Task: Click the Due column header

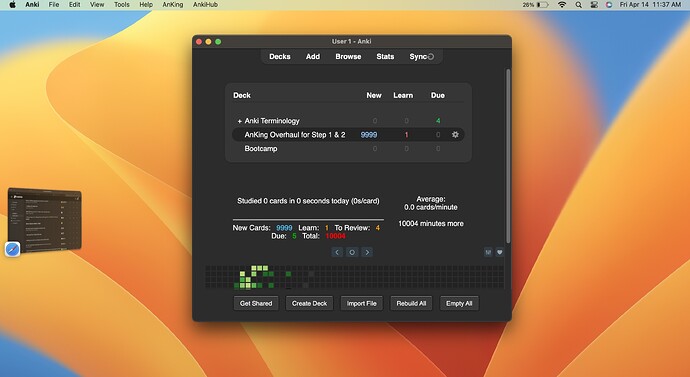Action: click(438, 95)
